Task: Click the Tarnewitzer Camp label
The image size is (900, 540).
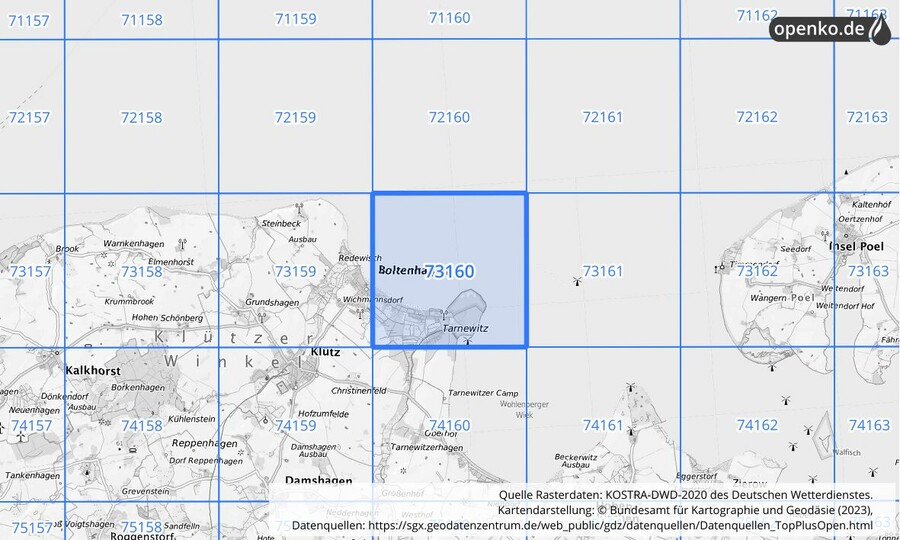Action: [483, 393]
